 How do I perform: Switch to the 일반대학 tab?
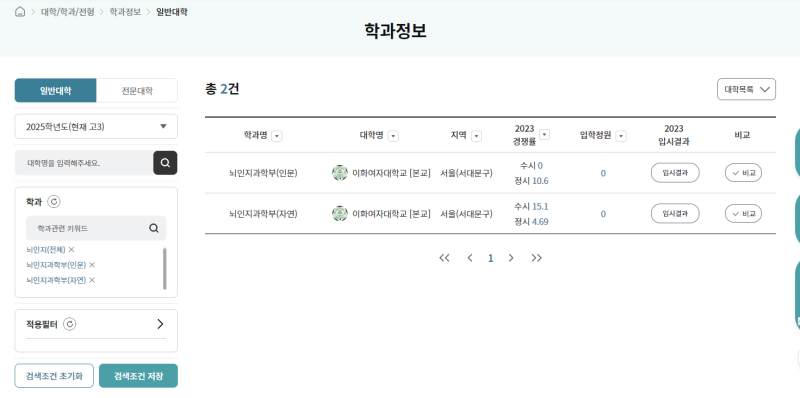point(56,91)
